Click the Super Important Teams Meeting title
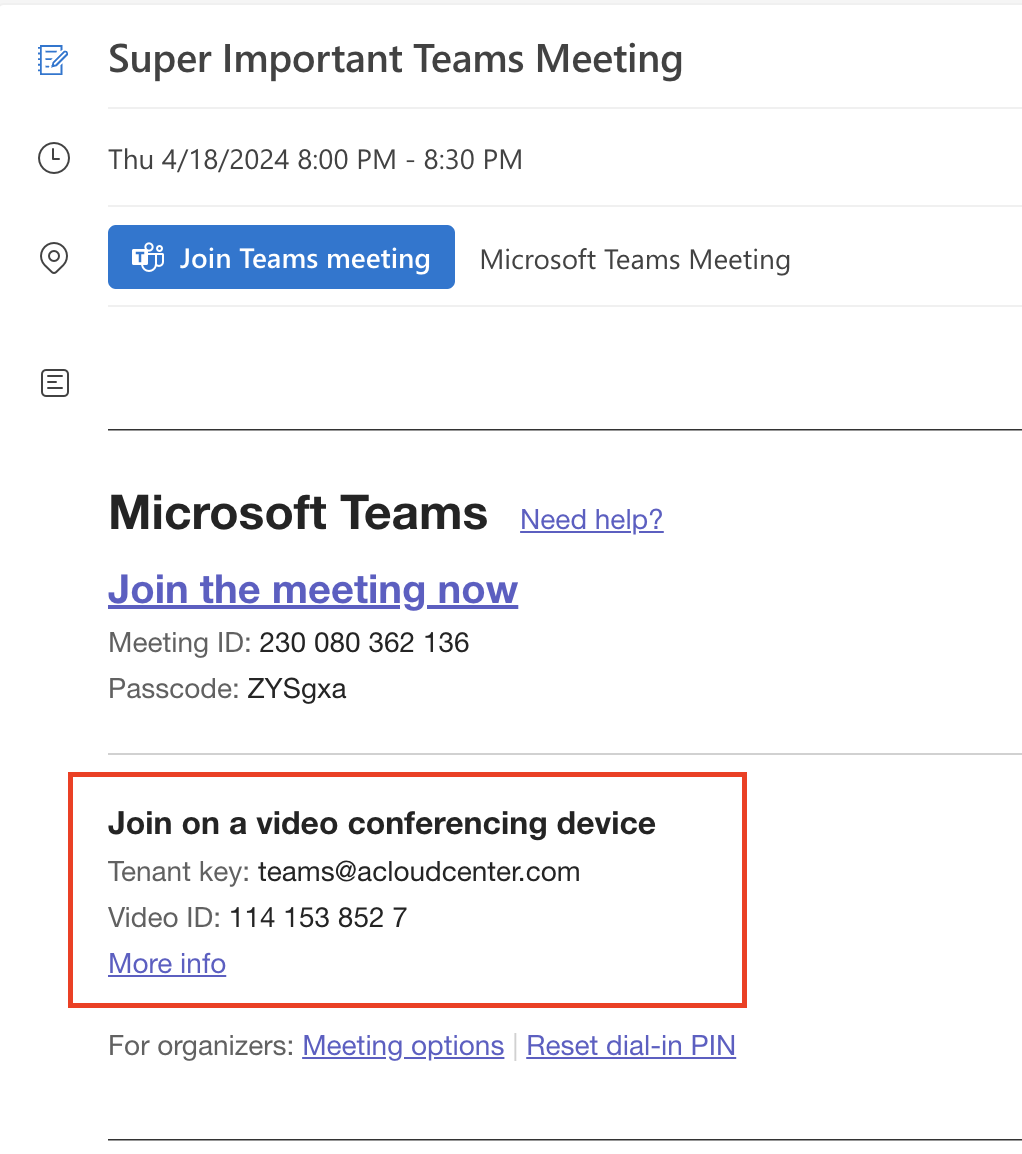The width and height of the screenshot is (1022, 1154). (x=395, y=59)
